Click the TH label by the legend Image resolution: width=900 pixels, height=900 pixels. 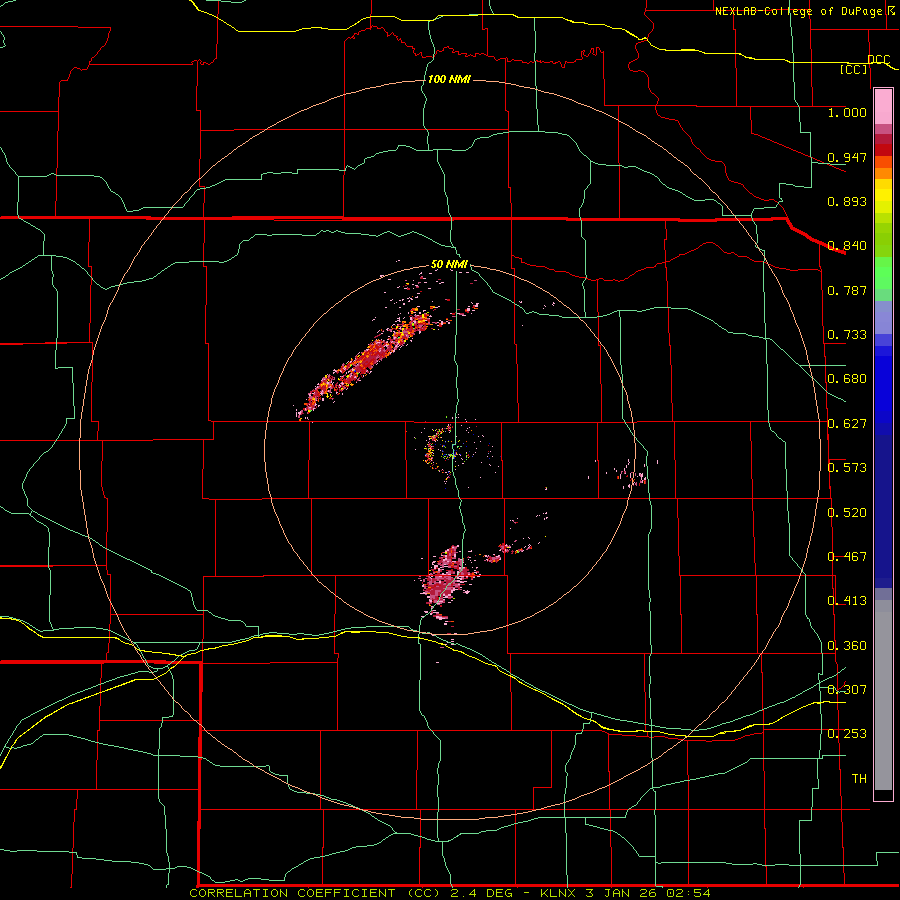pos(859,779)
